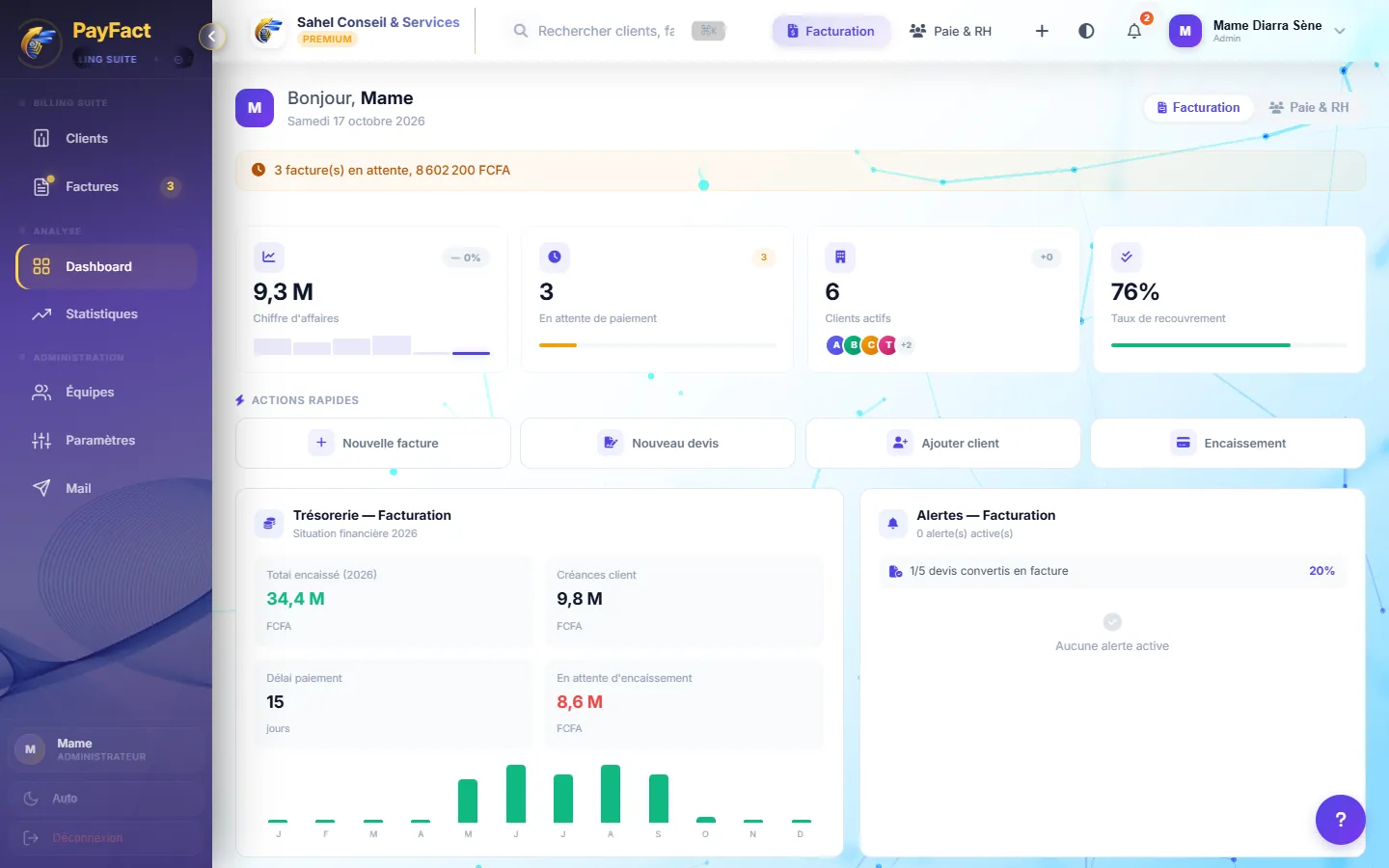
Task: Click client avatar A in Clients actifs
Action: [x=836, y=345]
